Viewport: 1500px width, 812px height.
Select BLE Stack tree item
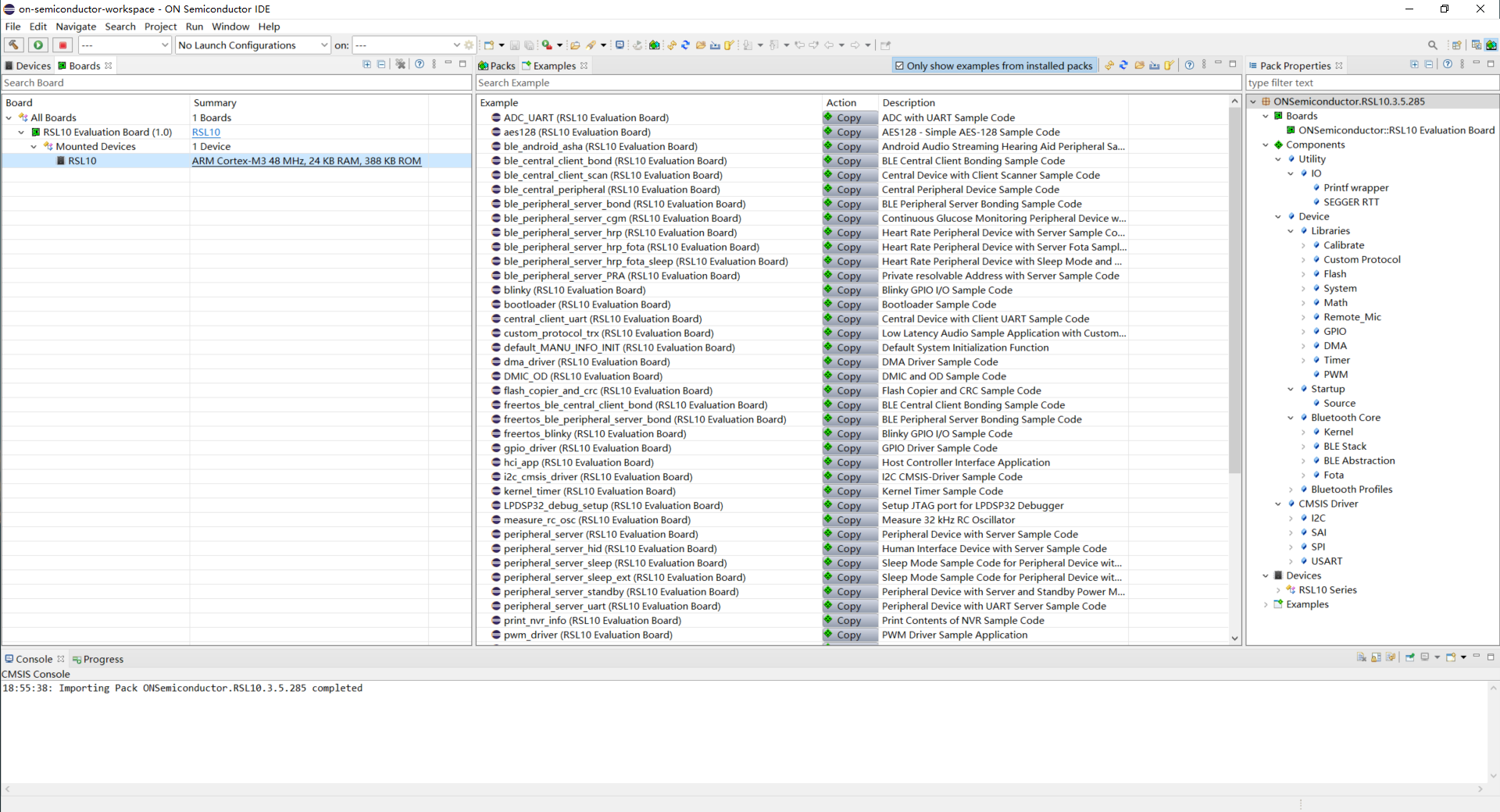(x=1345, y=447)
